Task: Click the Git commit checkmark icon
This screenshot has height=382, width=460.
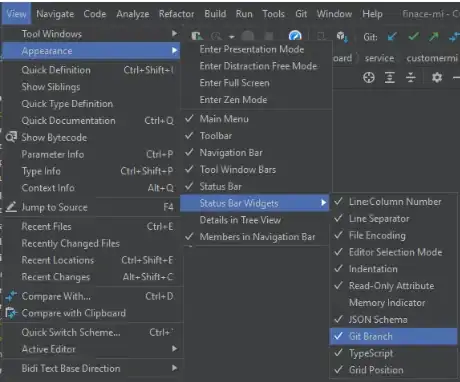Action: [413, 36]
